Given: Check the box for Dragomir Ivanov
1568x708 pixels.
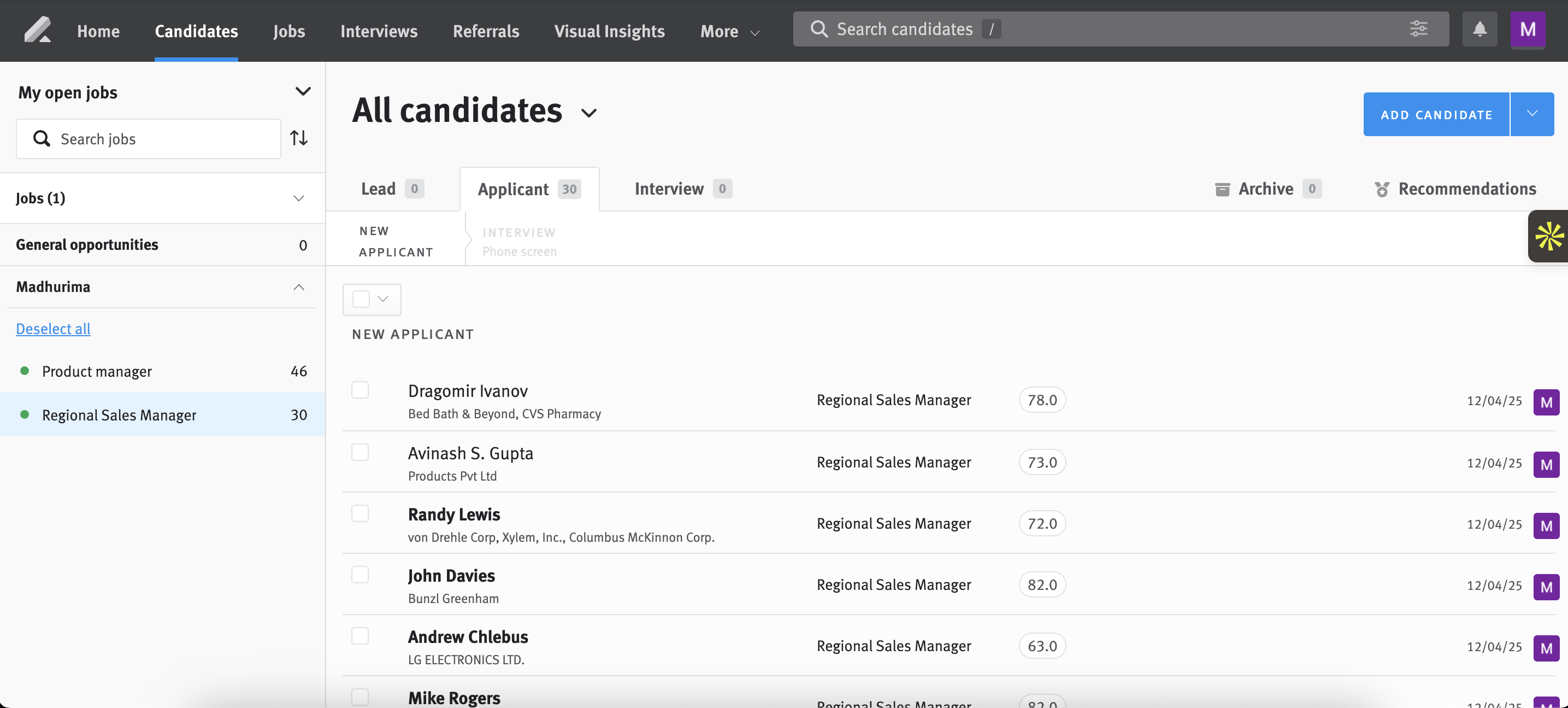Looking at the screenshot, I should point(359,390).
